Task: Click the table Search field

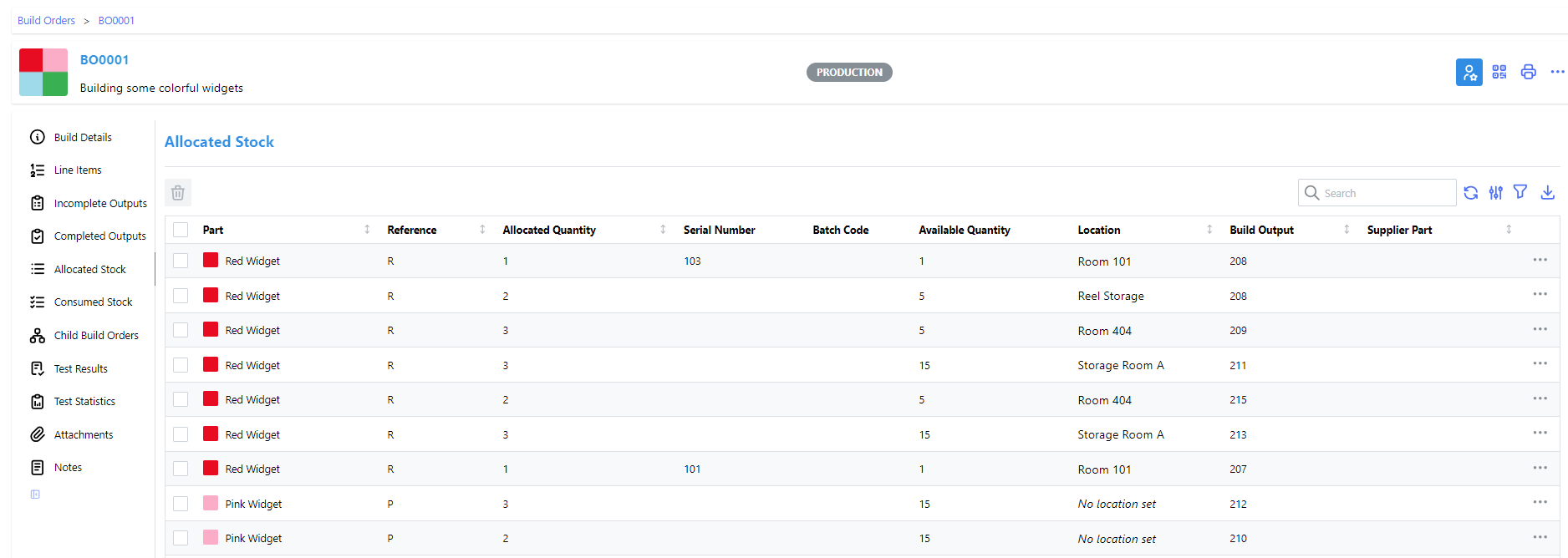Action: tap(1377, 193)
